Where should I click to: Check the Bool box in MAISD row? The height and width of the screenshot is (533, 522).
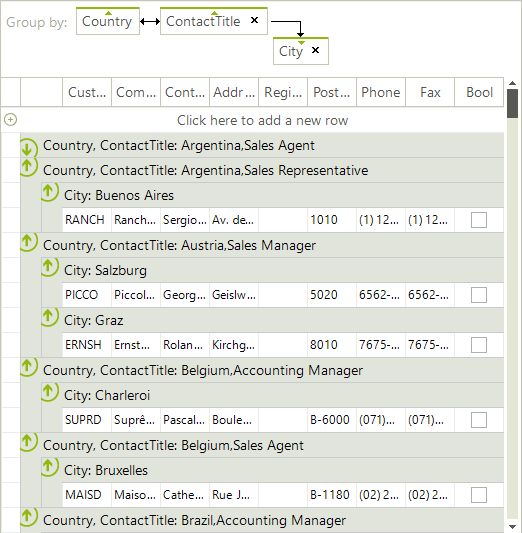(x=479, y=495)
